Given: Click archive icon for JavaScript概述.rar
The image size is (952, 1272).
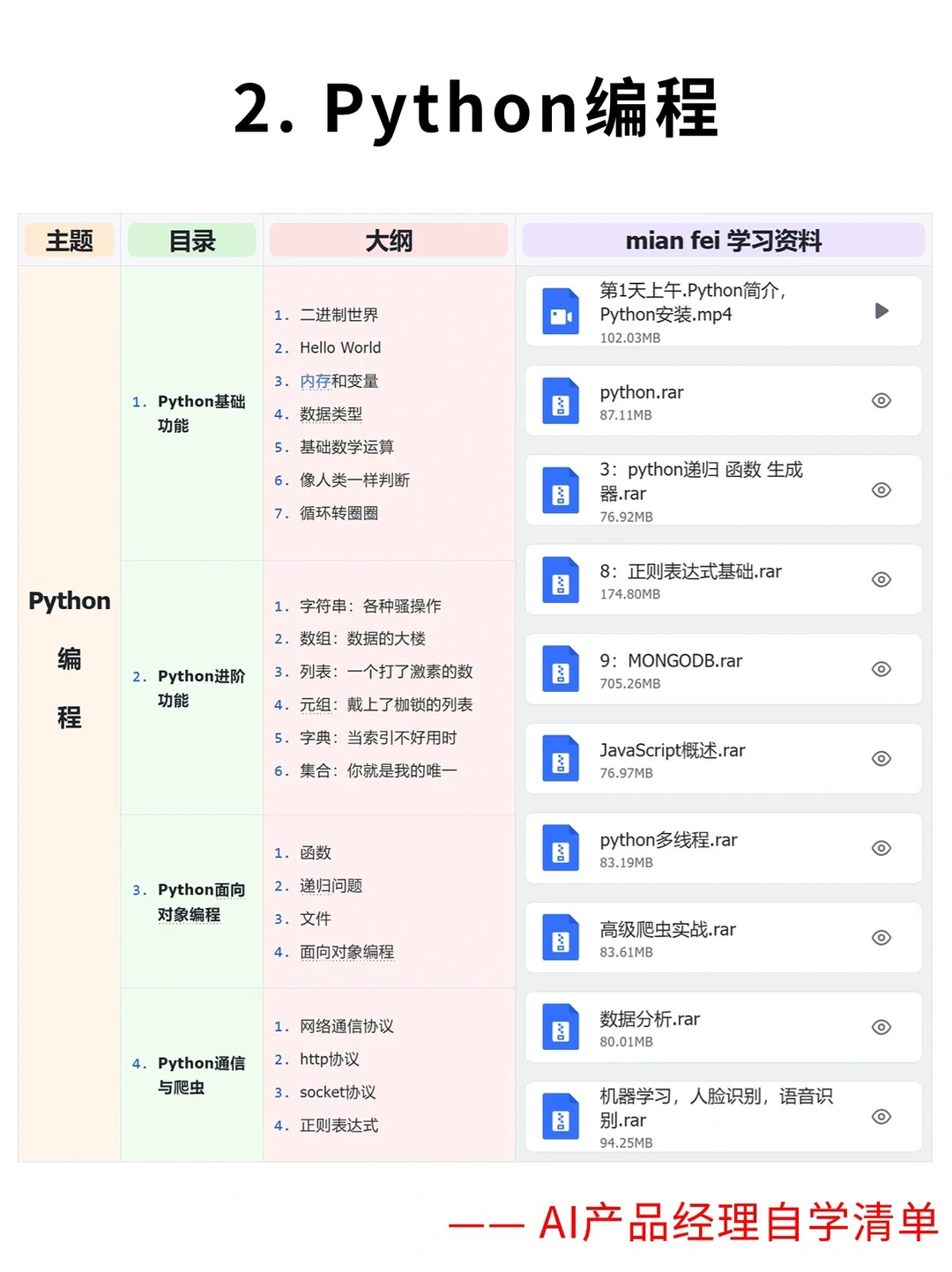Looking at the screenshot, I should pos(561,759).
